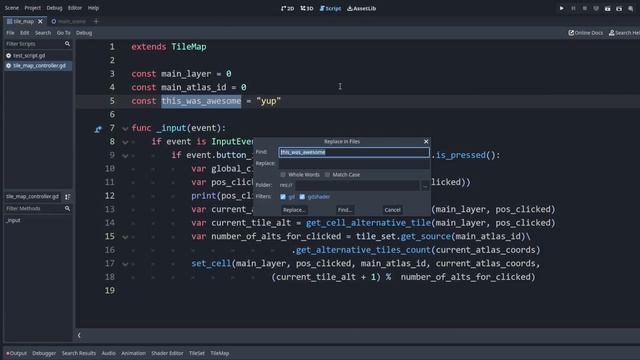The height and width of the screenshot is (360, 640).
Task: Toggle alphabetical sorting of methods list
Action: [67, 197]
